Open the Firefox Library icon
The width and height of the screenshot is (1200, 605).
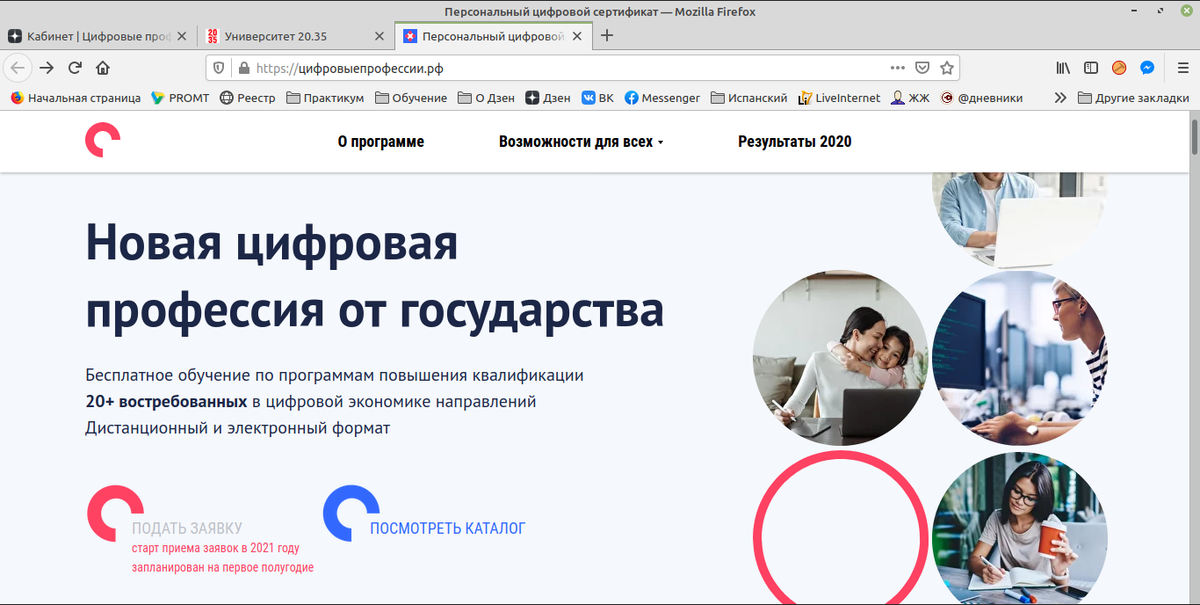(x=1062, y=68)
